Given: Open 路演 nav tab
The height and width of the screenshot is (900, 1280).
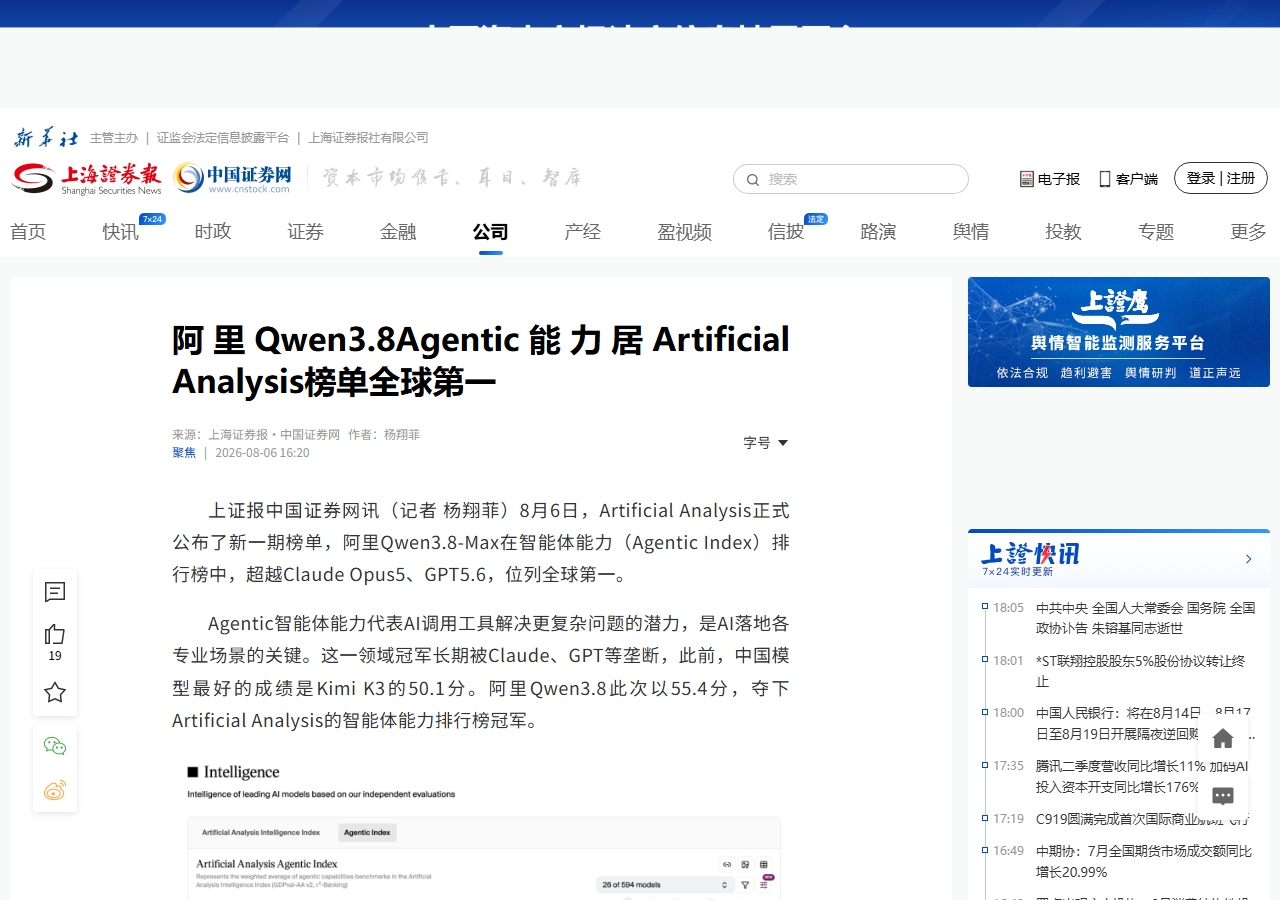Looking at the screenshot, I should 878,232.
